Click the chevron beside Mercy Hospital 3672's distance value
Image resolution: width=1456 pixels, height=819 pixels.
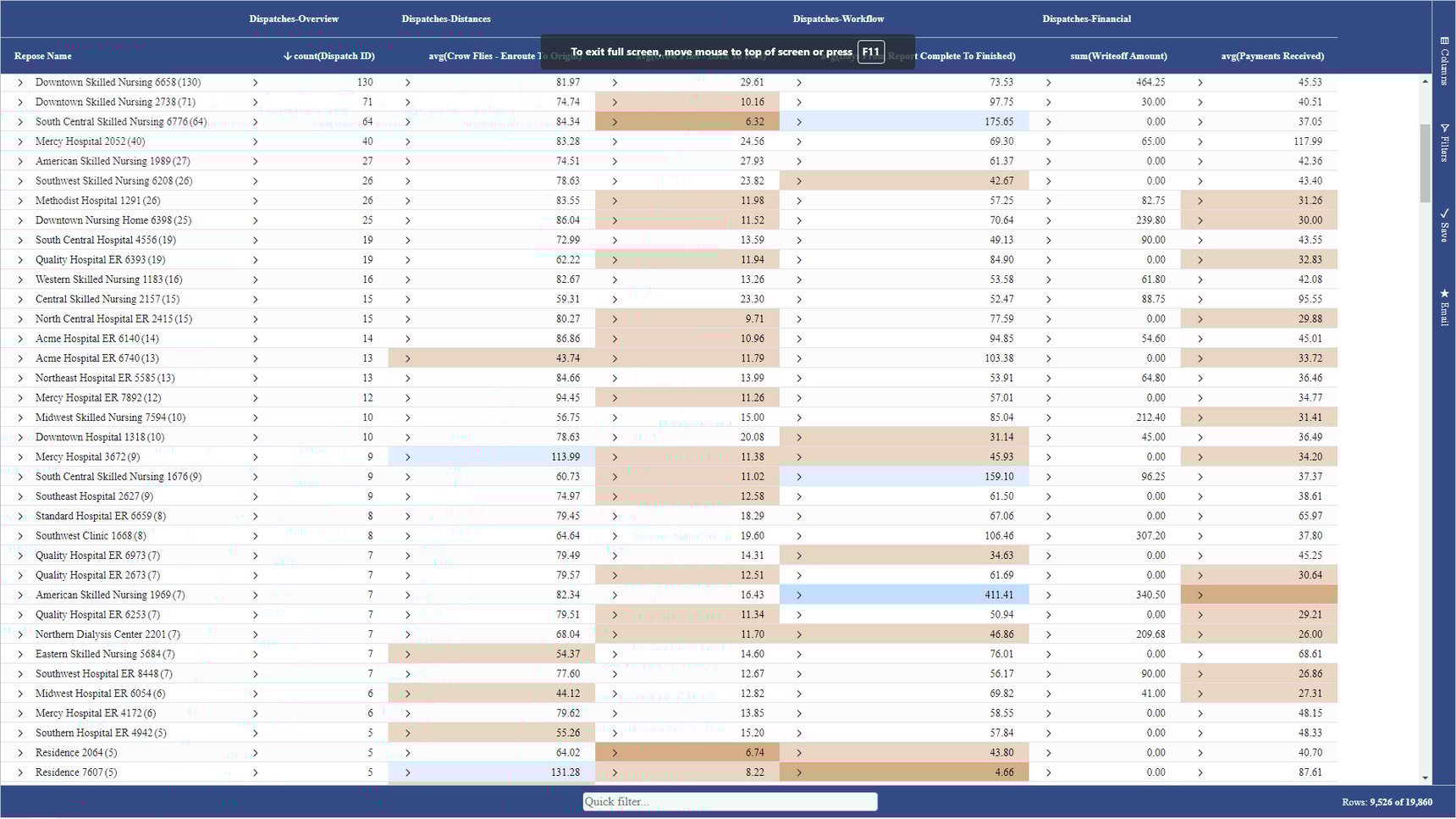click(x=407, y=457)
